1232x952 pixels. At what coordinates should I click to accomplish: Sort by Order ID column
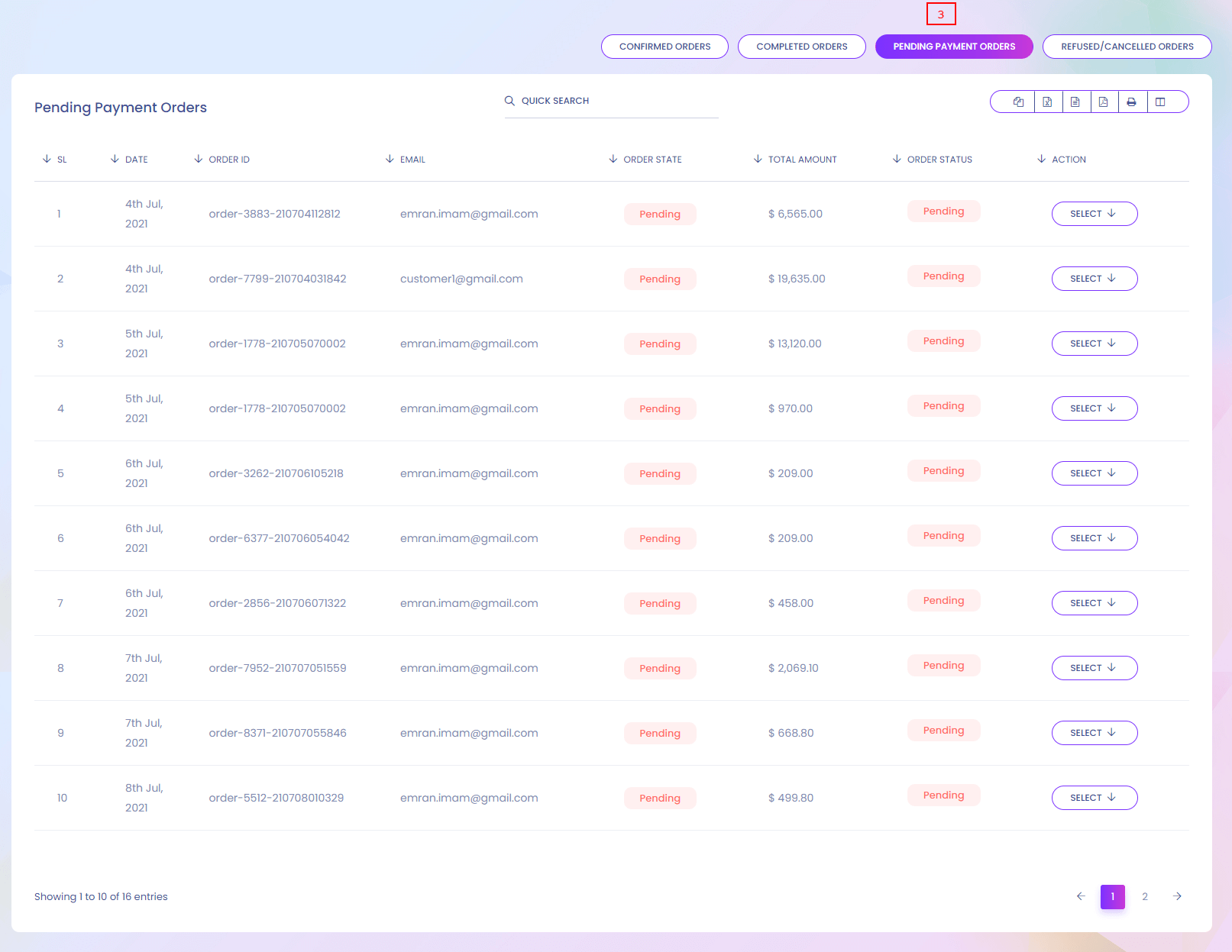click(229, 160)
